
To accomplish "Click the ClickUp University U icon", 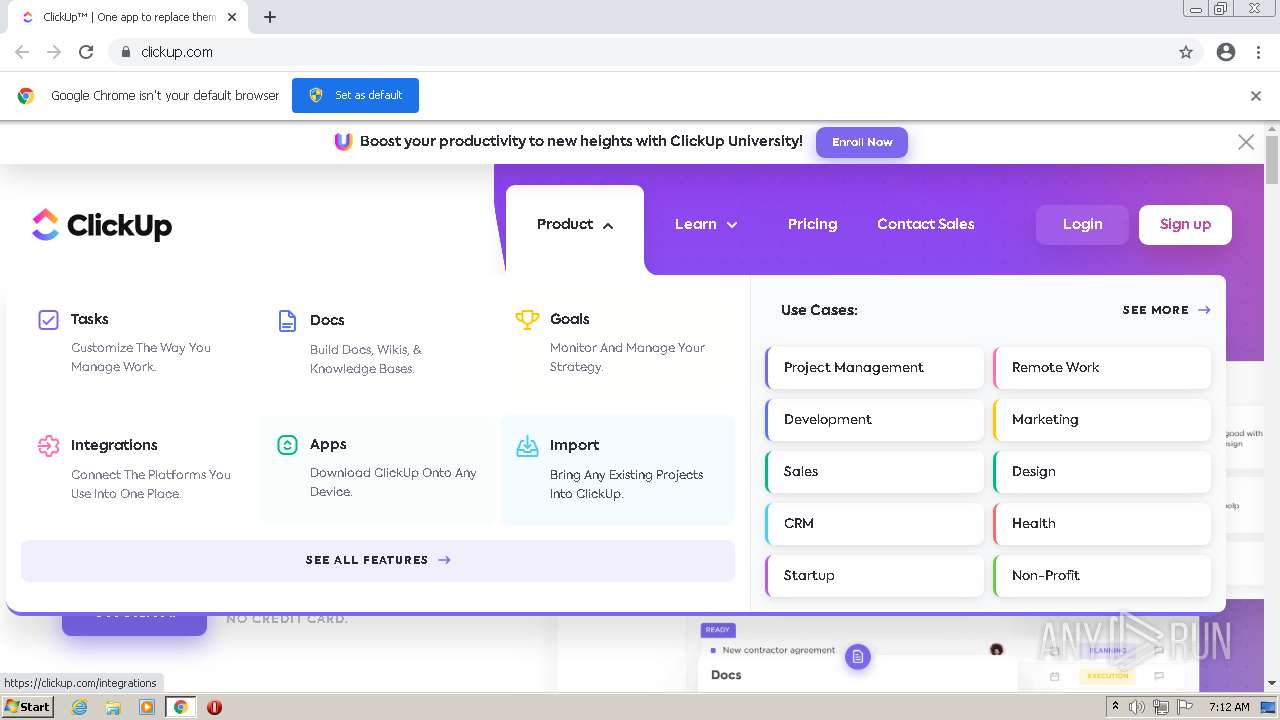I will click(343, 142).
